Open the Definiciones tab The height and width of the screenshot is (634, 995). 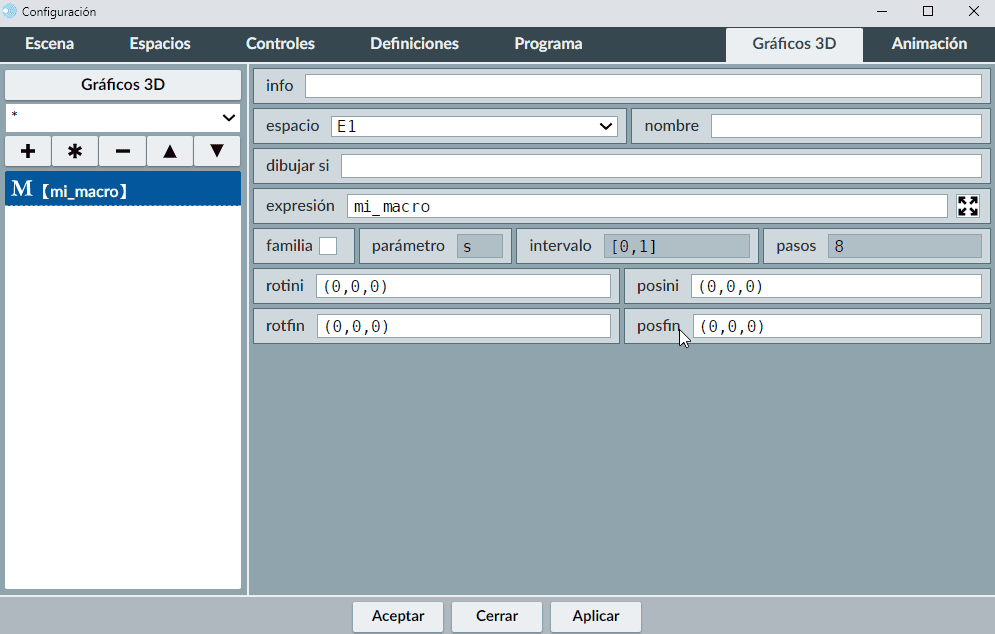tap(414, 44)
